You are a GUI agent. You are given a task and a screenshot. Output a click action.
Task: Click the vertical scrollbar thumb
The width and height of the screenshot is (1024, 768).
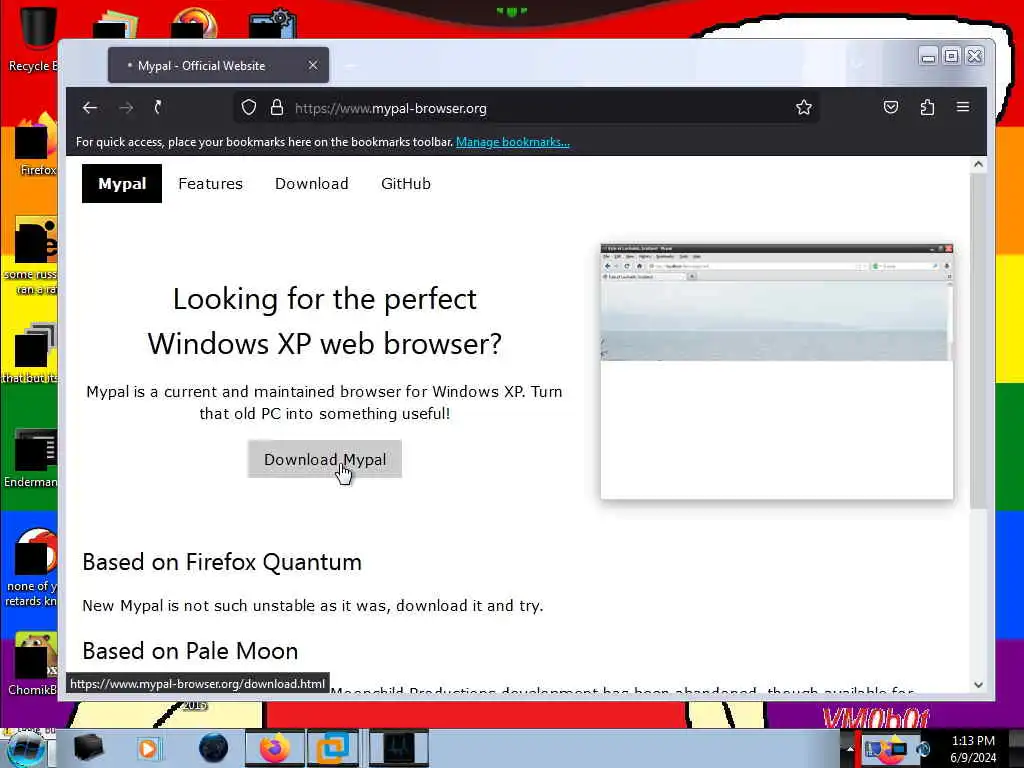978,341
